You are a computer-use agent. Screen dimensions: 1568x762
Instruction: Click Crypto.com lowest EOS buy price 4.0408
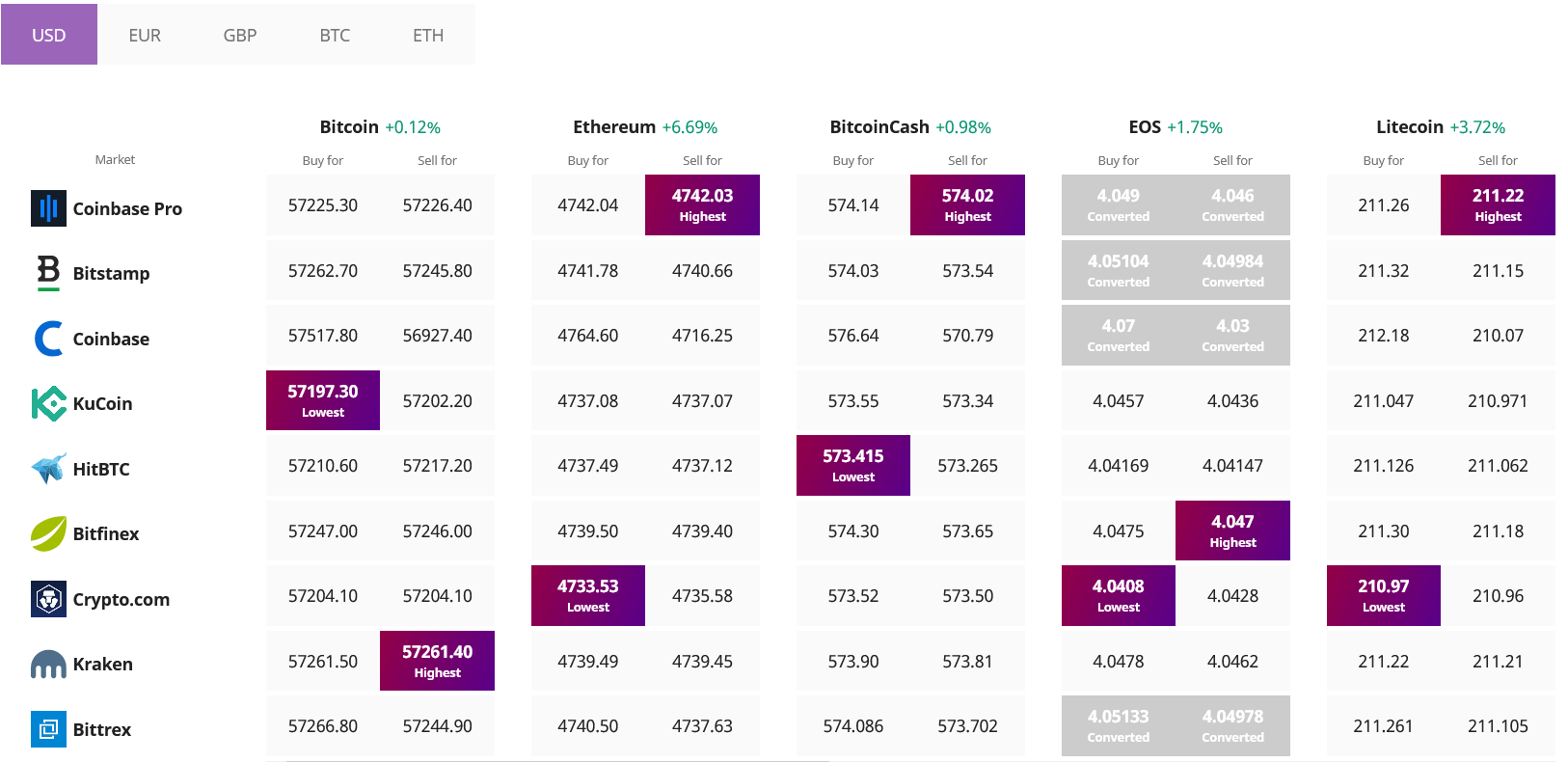coord(1119,595)
